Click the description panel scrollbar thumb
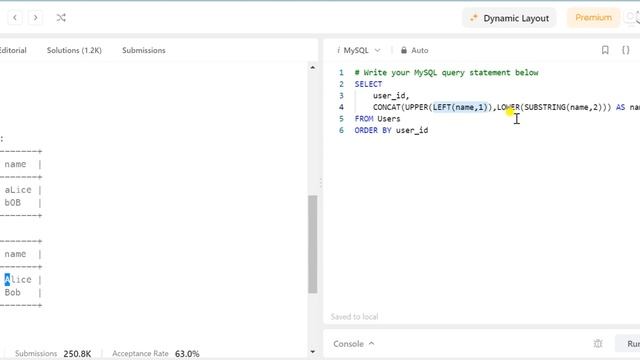 (313, 244)
